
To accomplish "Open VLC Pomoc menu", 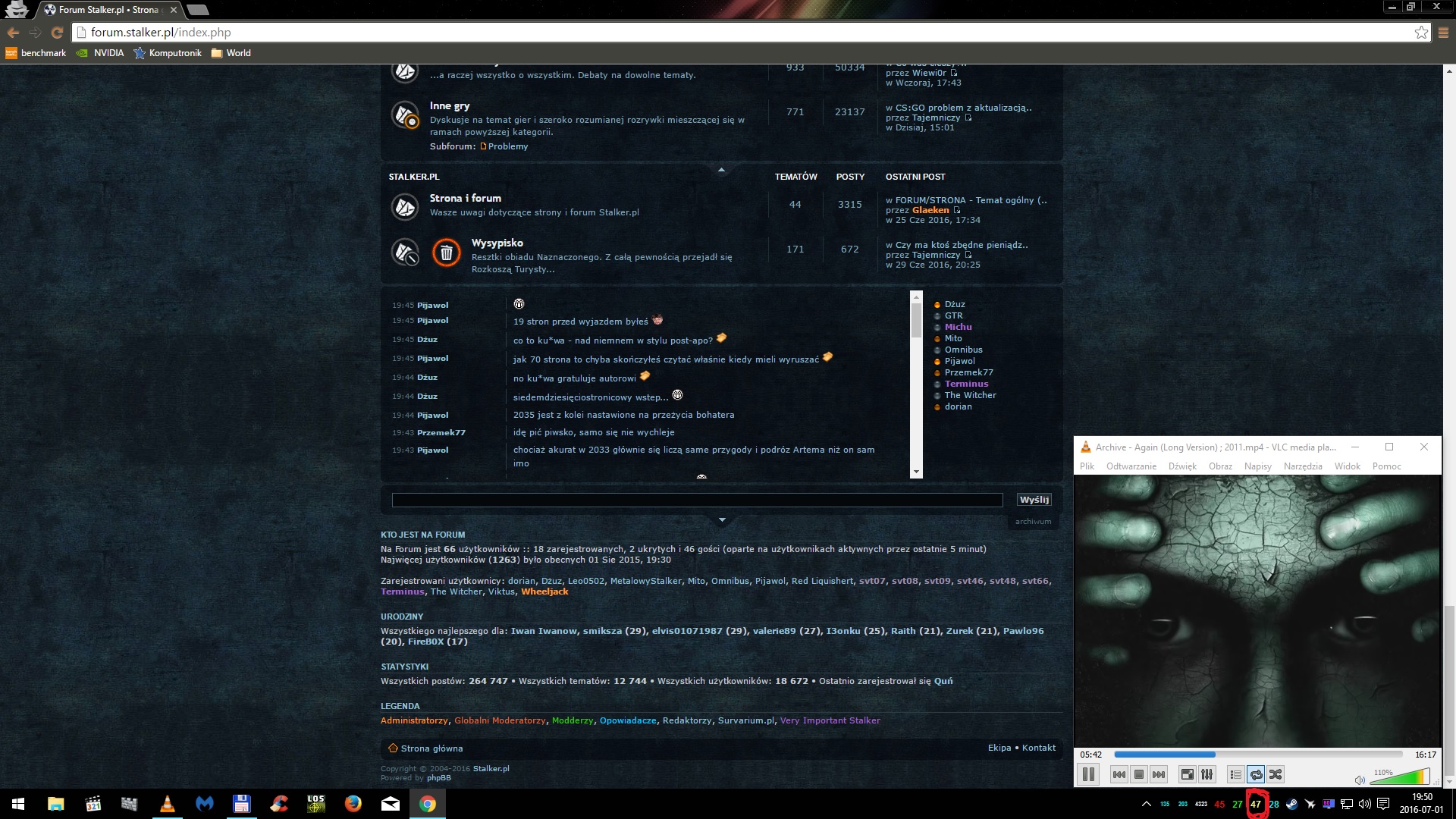I will pos(1386,466).
